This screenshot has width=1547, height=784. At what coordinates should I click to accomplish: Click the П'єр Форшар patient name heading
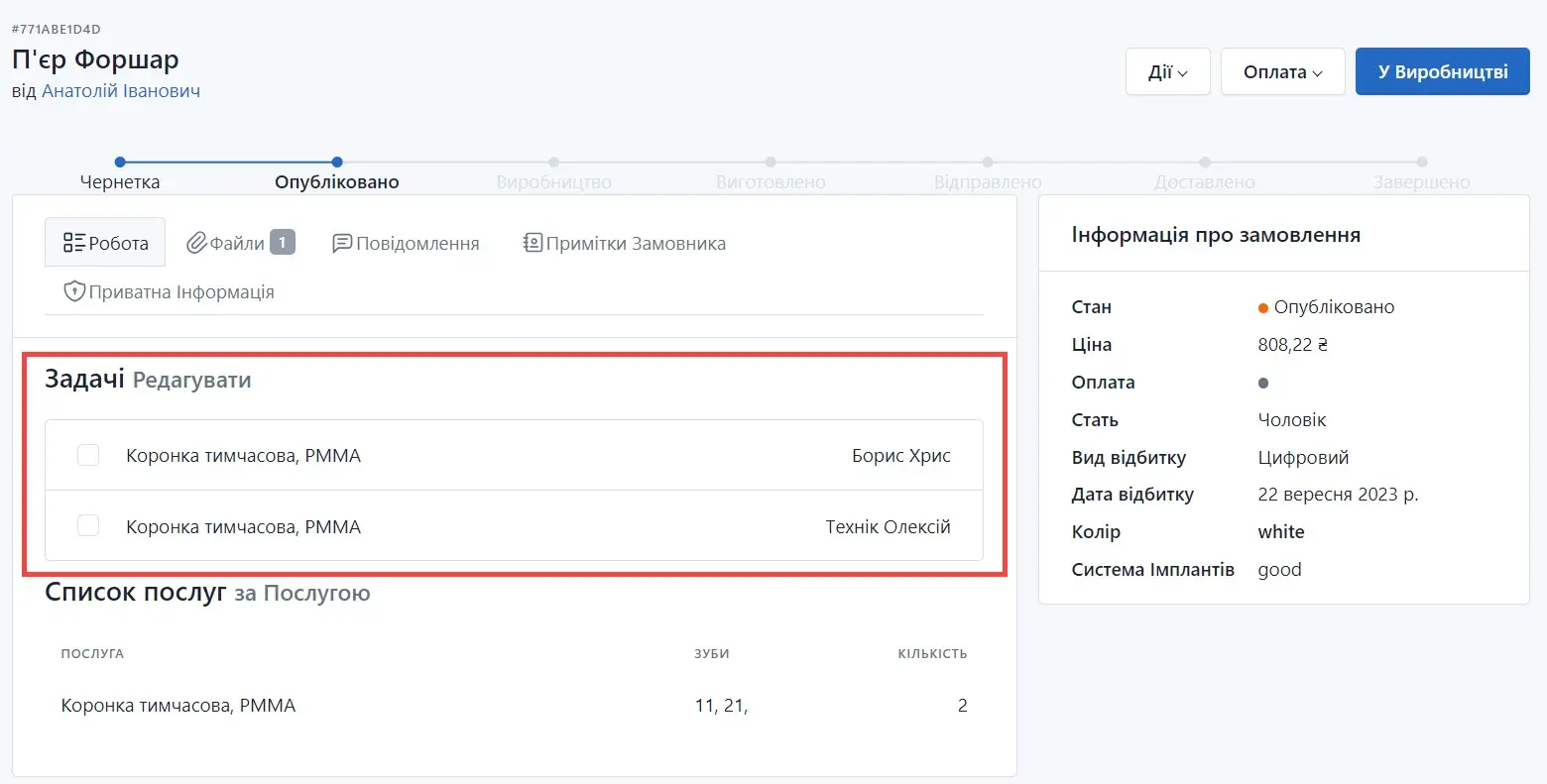pyautogui.click(x=95, y=59)
